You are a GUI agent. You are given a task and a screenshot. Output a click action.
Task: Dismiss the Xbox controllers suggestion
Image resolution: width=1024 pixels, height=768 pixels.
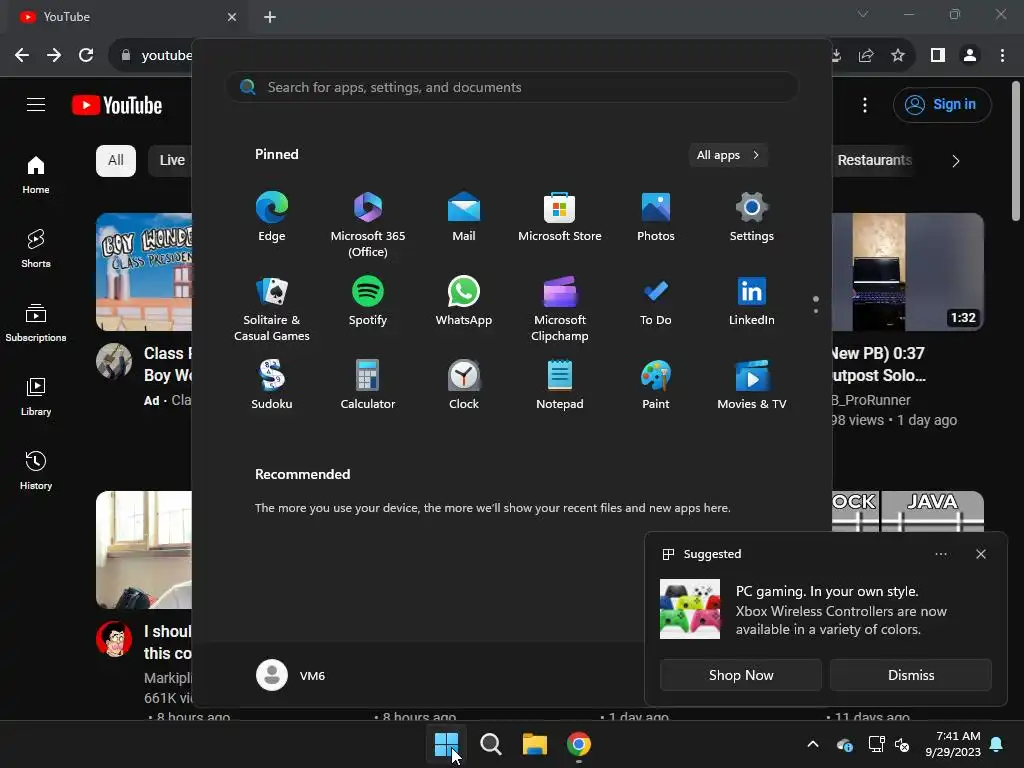point(910,675)
